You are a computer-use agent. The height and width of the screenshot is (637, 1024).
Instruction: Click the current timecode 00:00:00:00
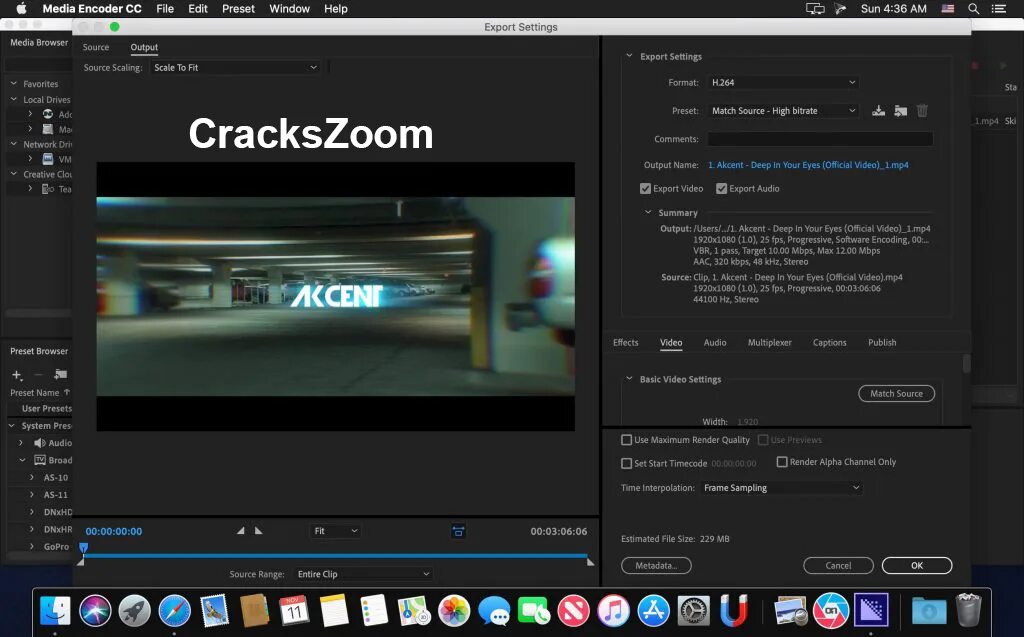click(114, 531)
